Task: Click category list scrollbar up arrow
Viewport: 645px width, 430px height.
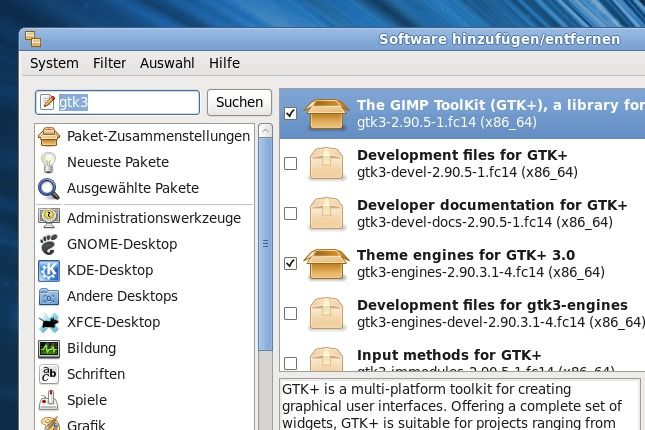Action: coord(265,131)
